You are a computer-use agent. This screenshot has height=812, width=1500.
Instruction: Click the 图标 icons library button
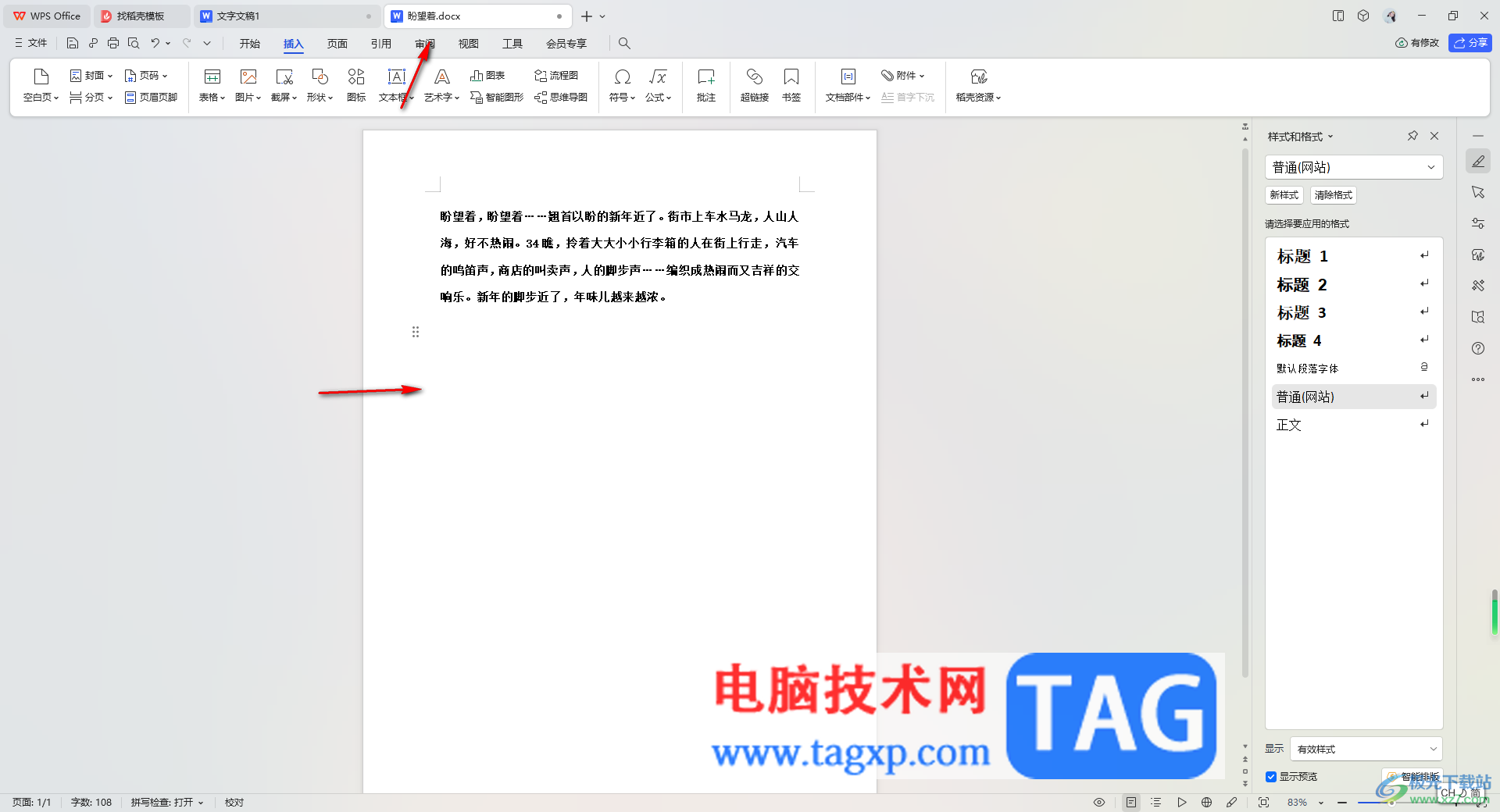pyautogui.click(x=356, y=85)
